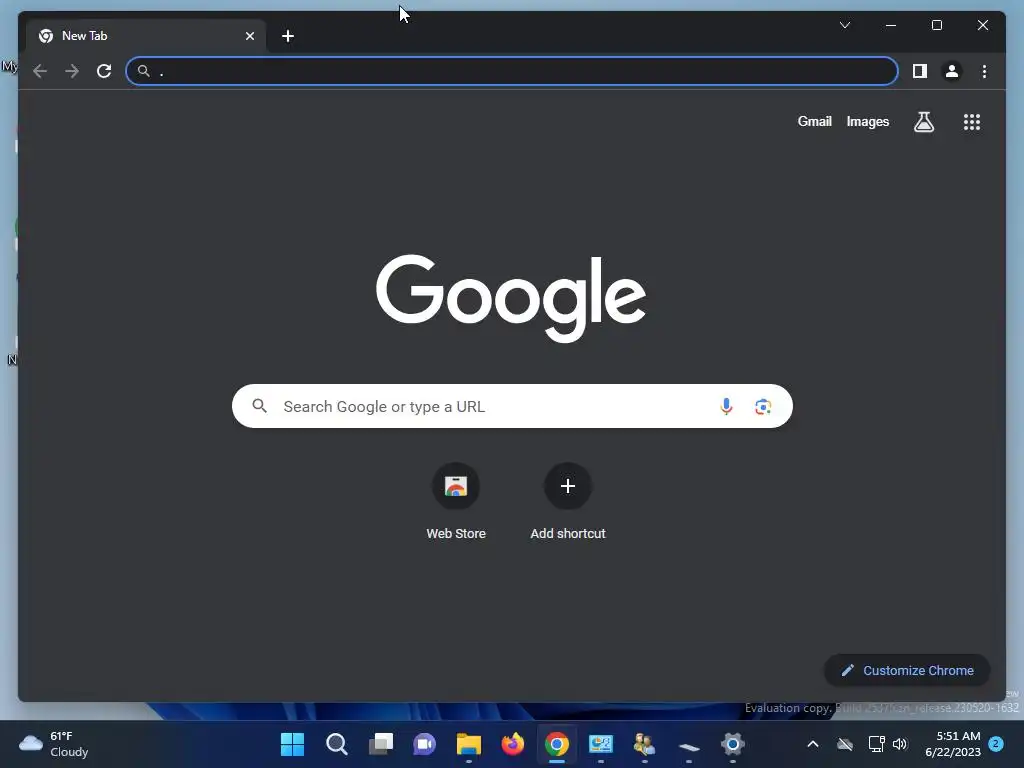The width and height of the screenshot is (1024, 768).
Task: Open the Gmail link
Action: (x=814, y=121)
